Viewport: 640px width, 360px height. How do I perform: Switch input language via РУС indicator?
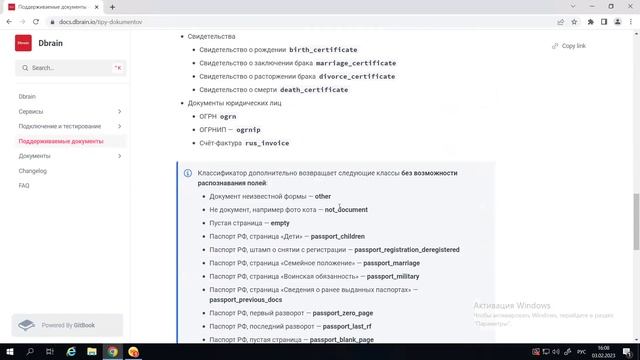(581, 352)
